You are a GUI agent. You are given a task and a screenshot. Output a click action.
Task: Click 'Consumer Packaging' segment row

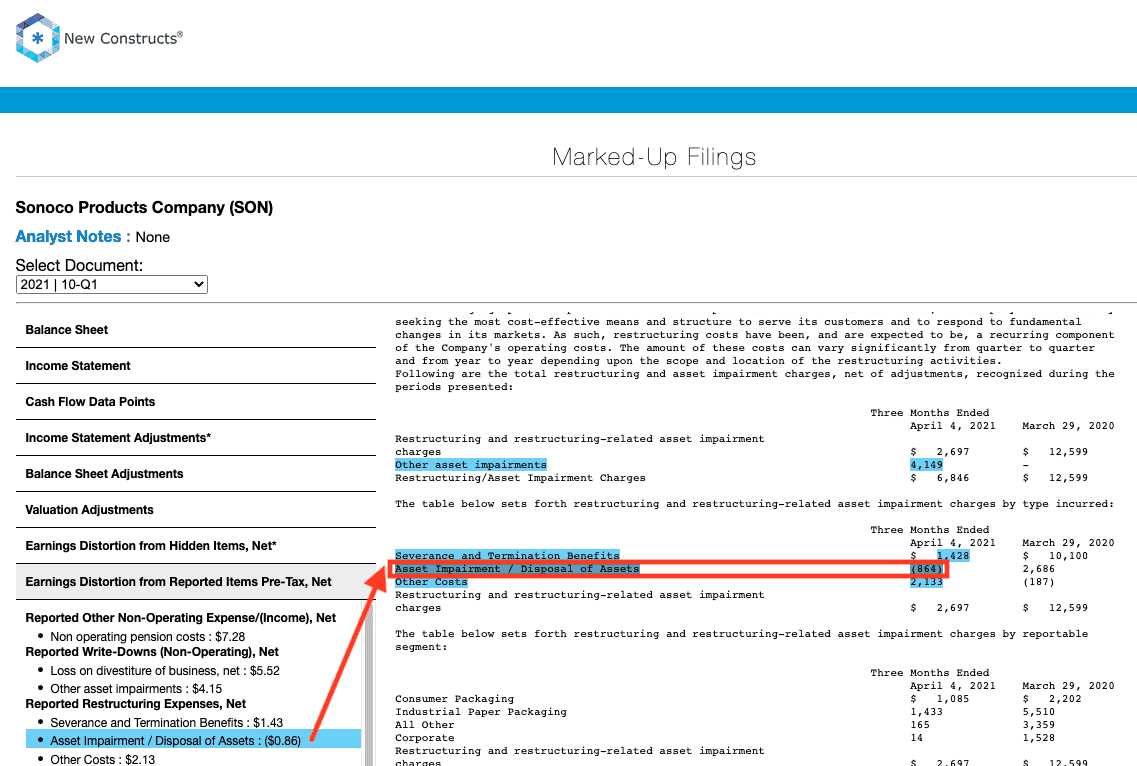[x=455, y=699]
